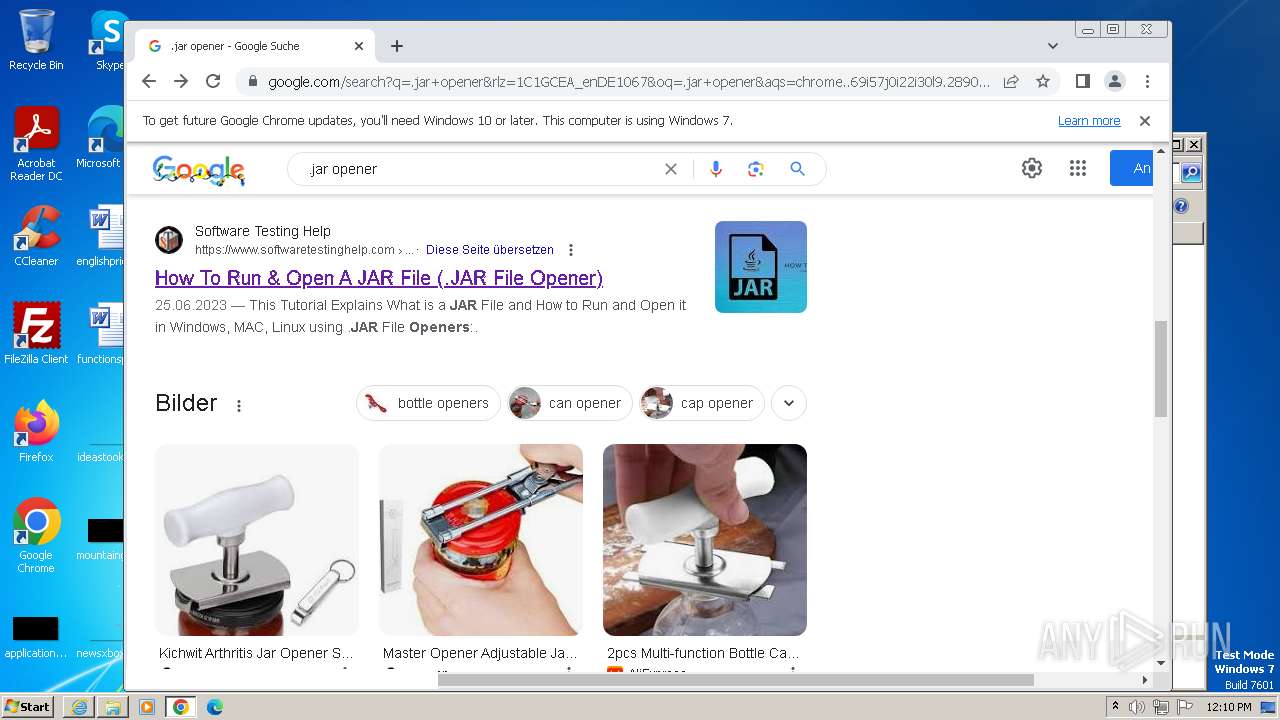Bookmark this page with the star icon
The height and width of the screenshot is (720, 1280).
pyautogui.click(x=1043, y=81)
